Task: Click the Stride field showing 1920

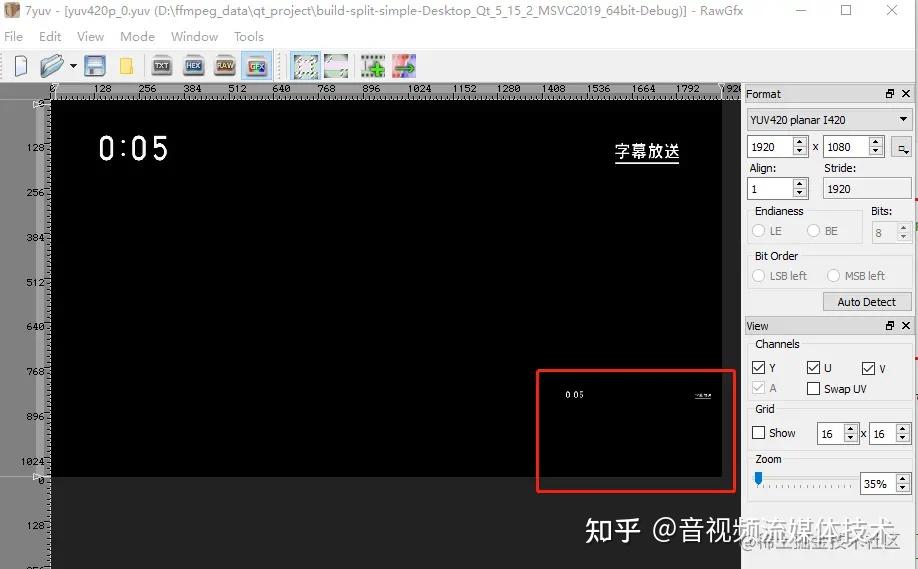Action: click(867, 189)
